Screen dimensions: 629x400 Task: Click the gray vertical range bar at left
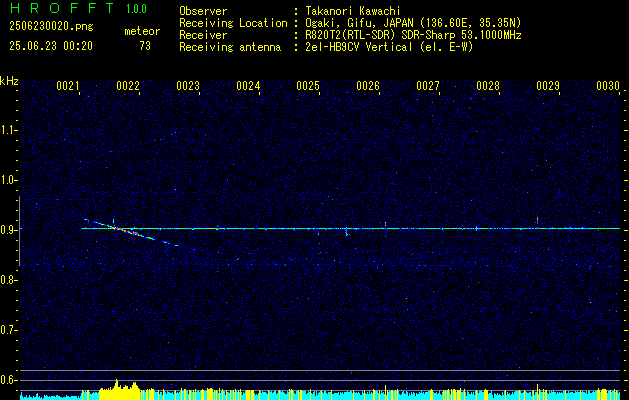(19, 231)
